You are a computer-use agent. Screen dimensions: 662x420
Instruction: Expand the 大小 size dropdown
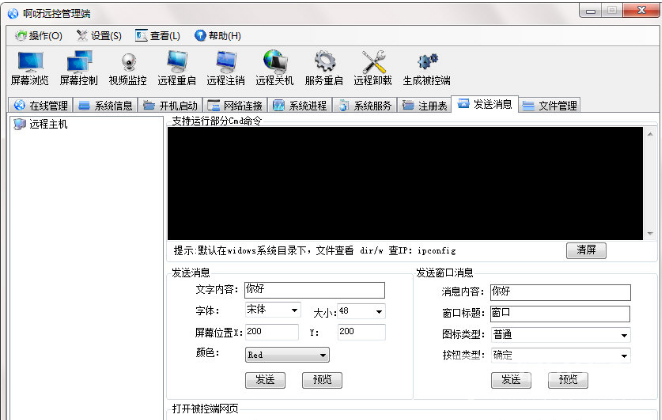(x=379, y=312)
